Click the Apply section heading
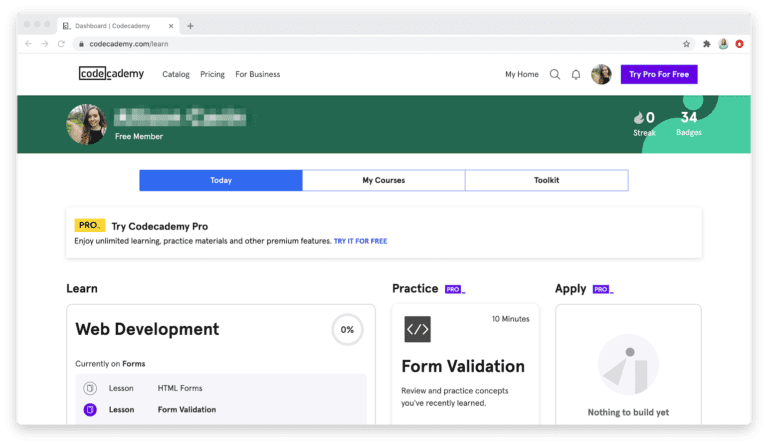The width and height of the screenshot is (768, 446). [570, 289]
